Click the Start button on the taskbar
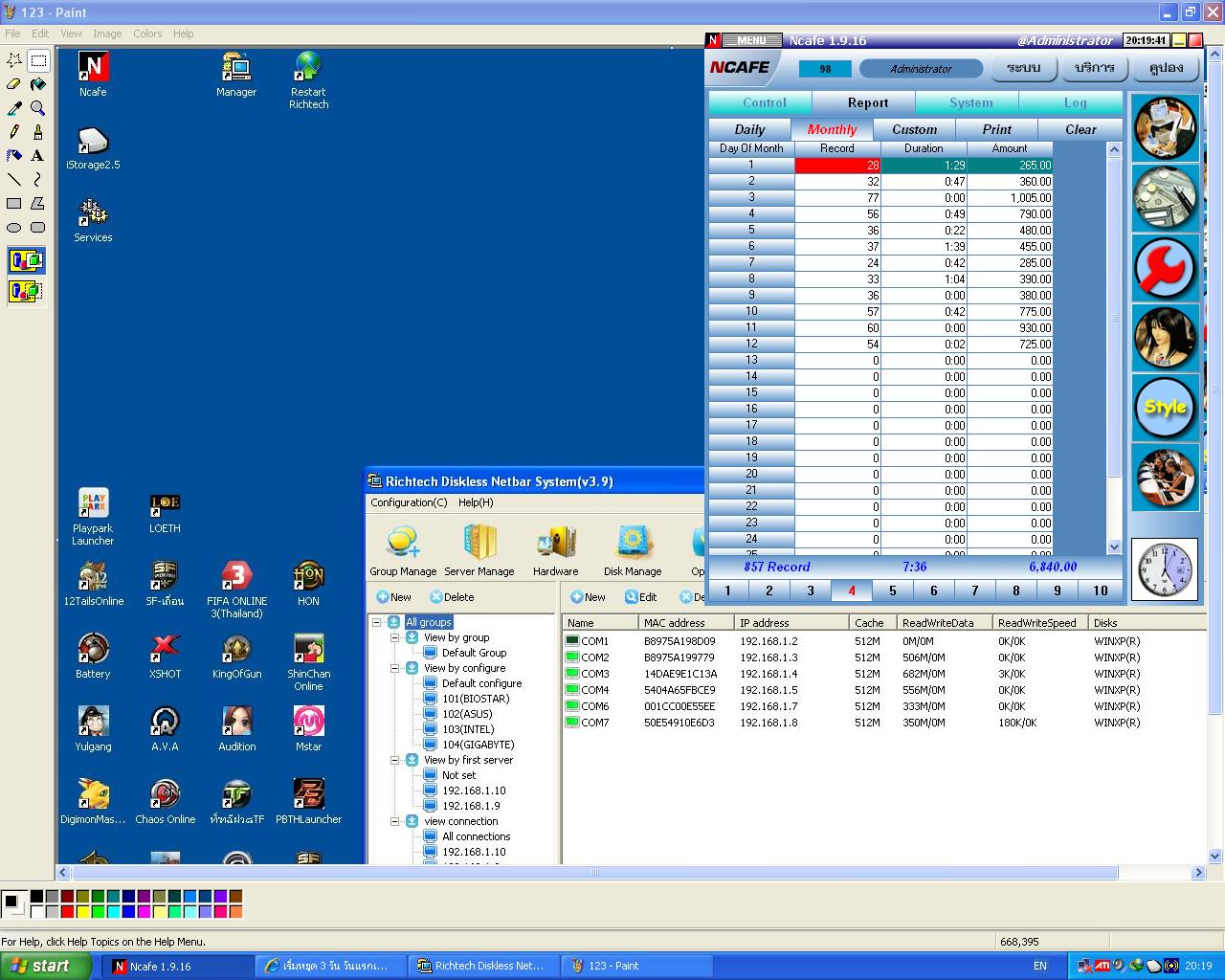This screenshot has height=980, width=1225. [x=46, y=966]
